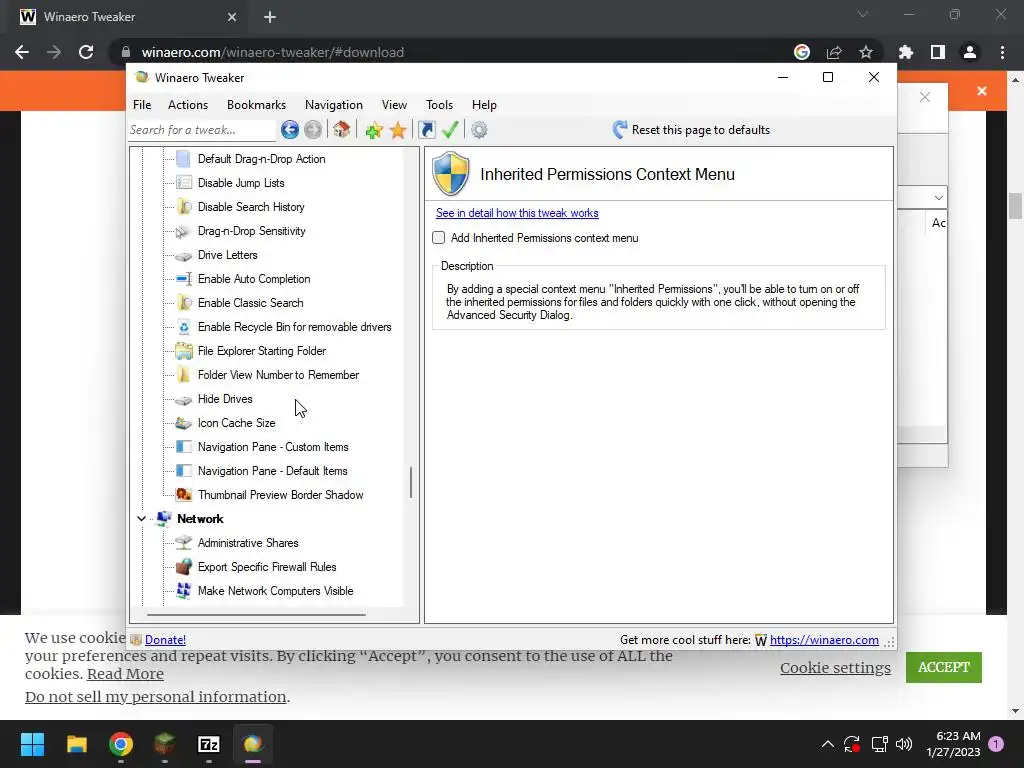Show hidden tray icons chevron

827,744
